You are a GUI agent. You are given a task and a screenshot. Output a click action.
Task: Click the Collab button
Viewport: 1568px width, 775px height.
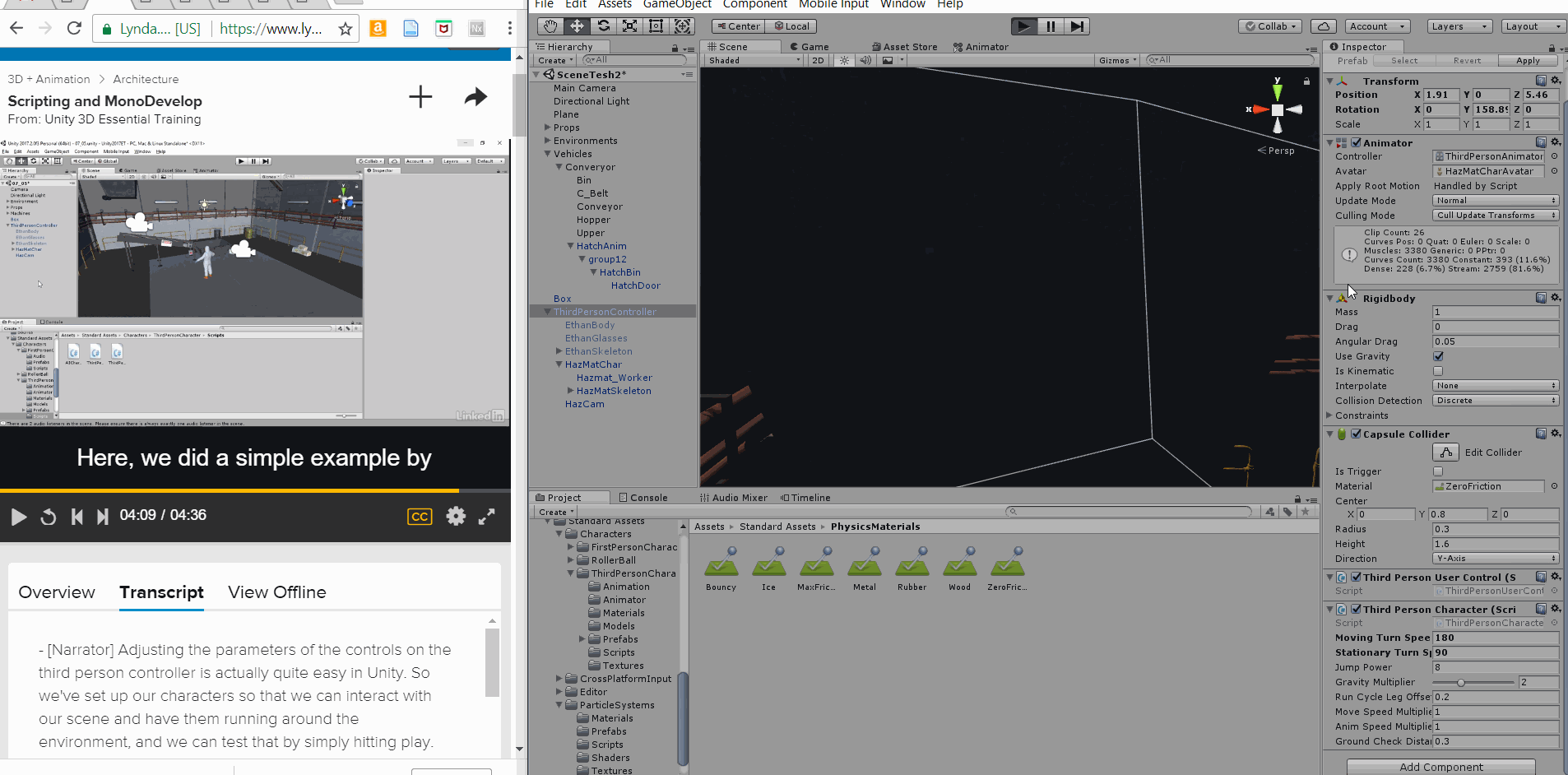pyautogui.click(x=1270, y=26)
